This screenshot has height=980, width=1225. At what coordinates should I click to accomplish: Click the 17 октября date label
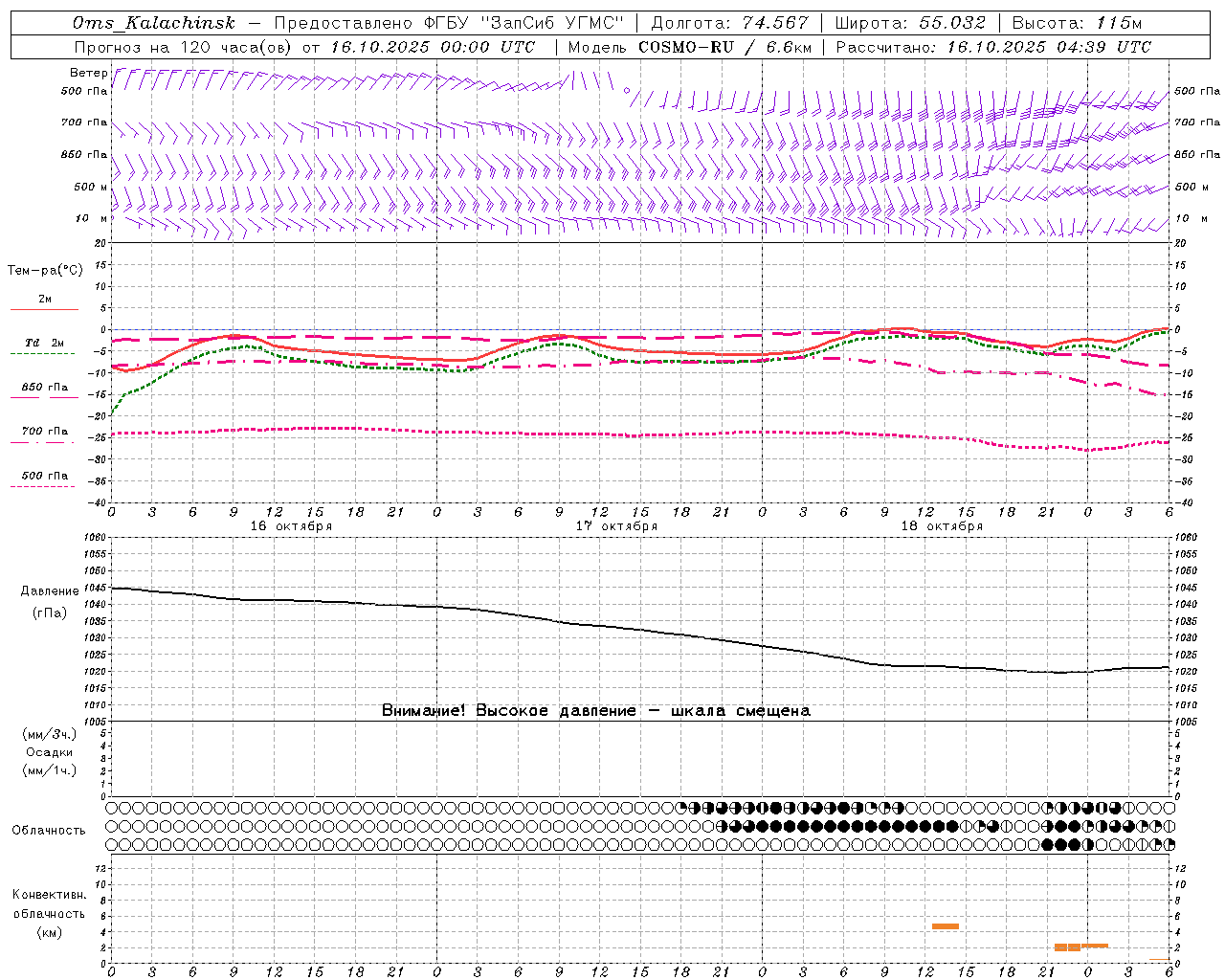coord(616,526)
